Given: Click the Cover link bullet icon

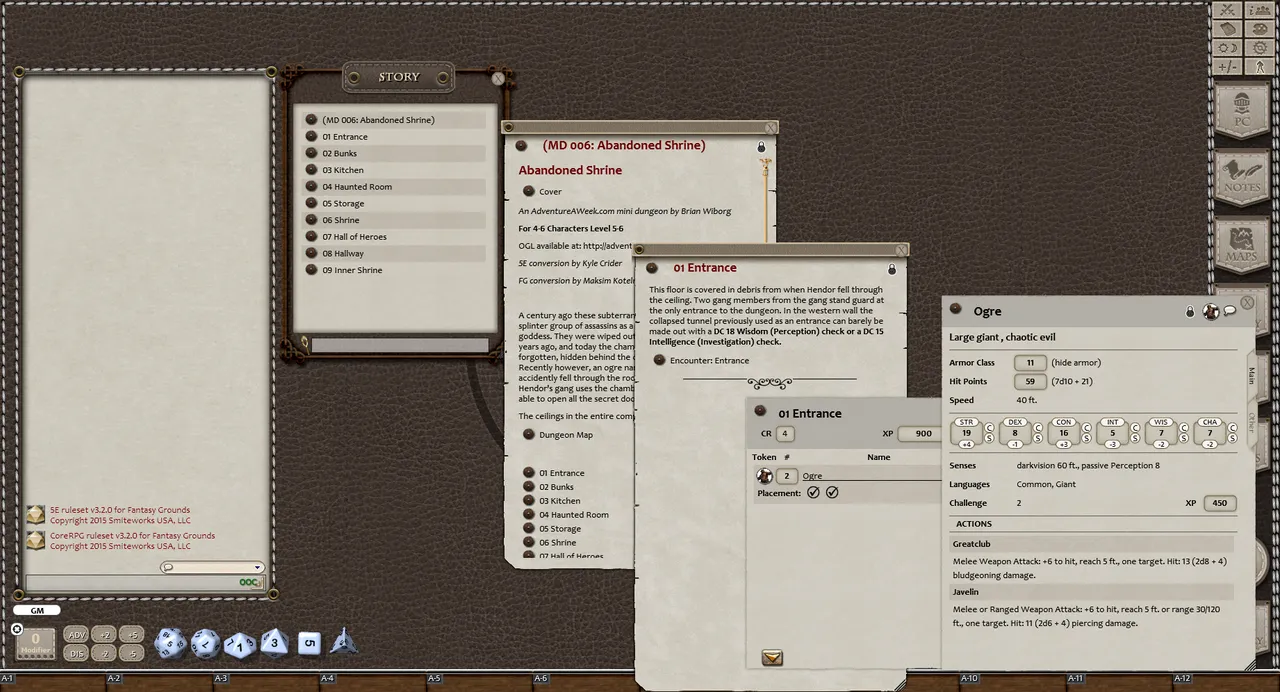Looking at the screenshot, I should pyautogui.click(x=529, y=191).
